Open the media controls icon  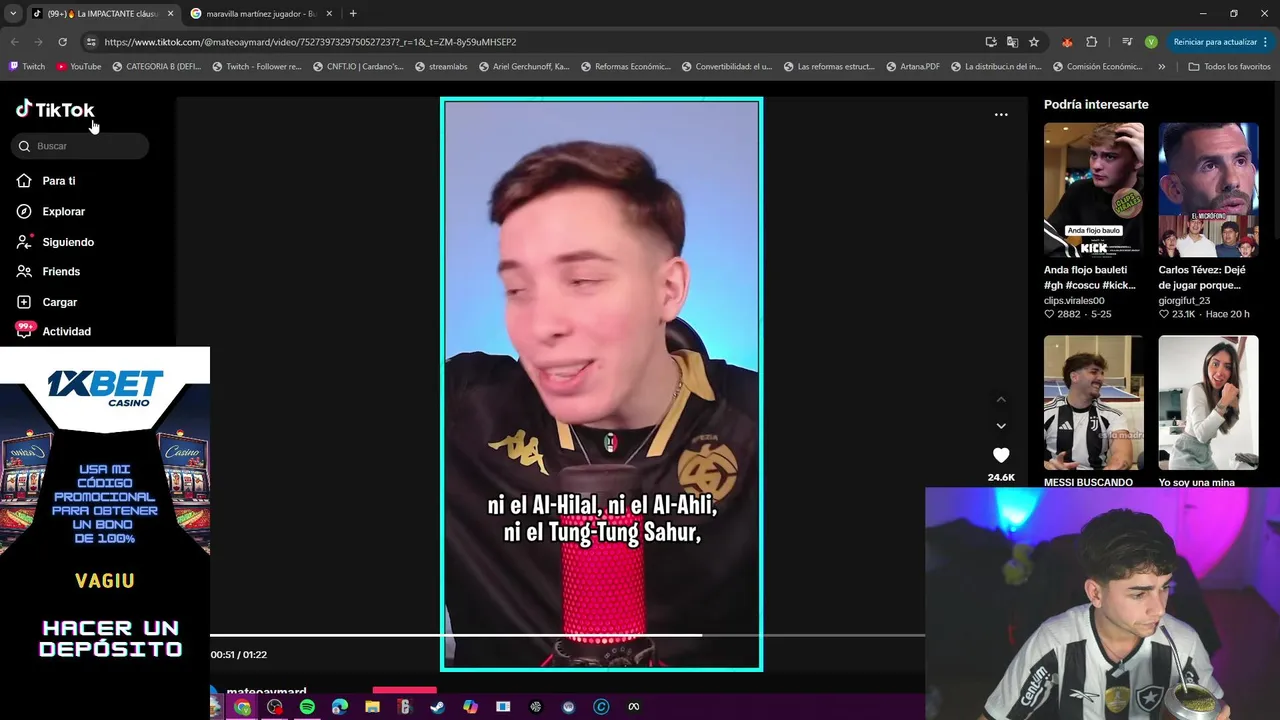point(1127,42)
